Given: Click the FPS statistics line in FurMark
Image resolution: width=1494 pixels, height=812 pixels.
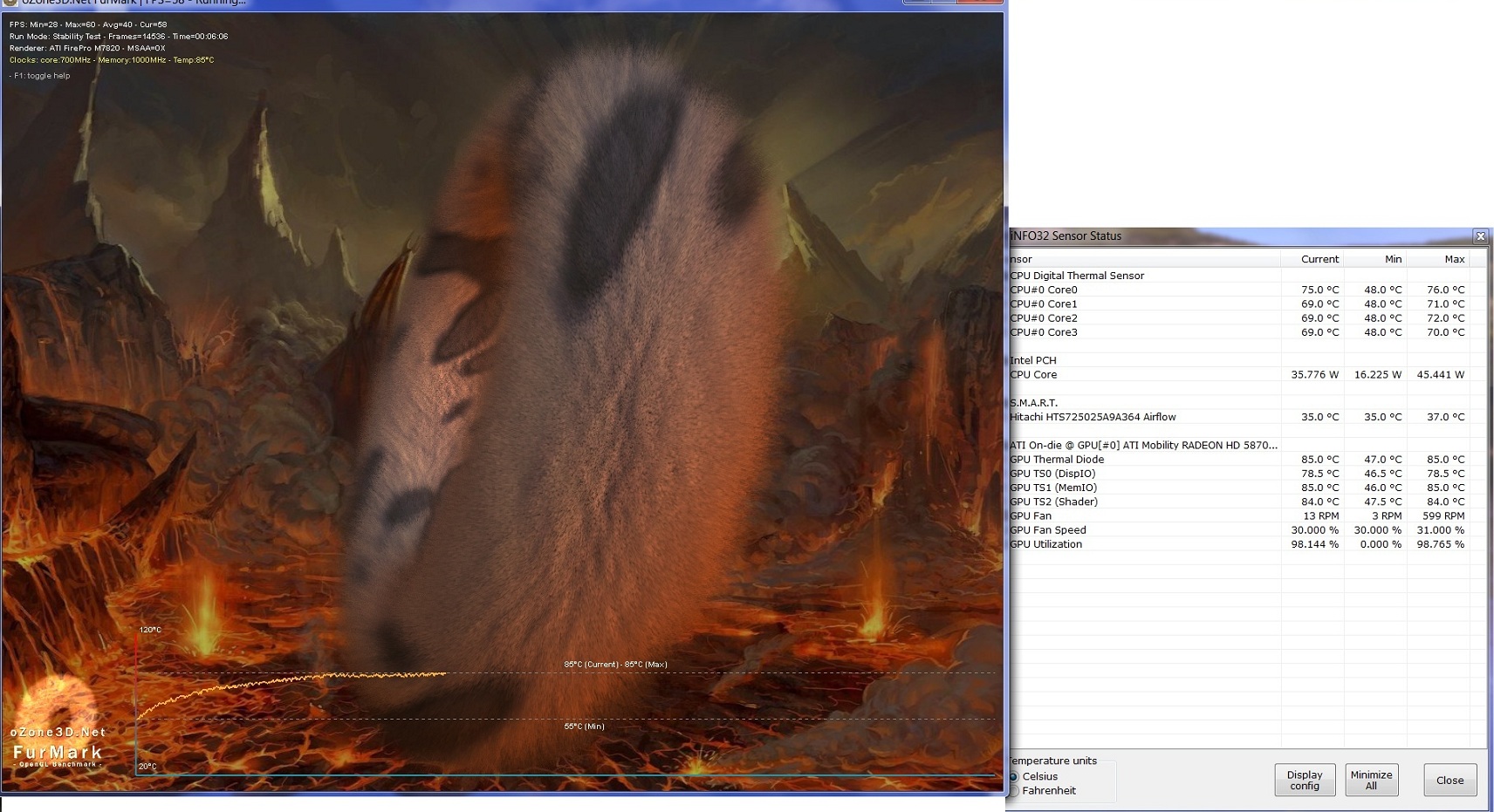Looking at the screenshot, I should 88,24.
